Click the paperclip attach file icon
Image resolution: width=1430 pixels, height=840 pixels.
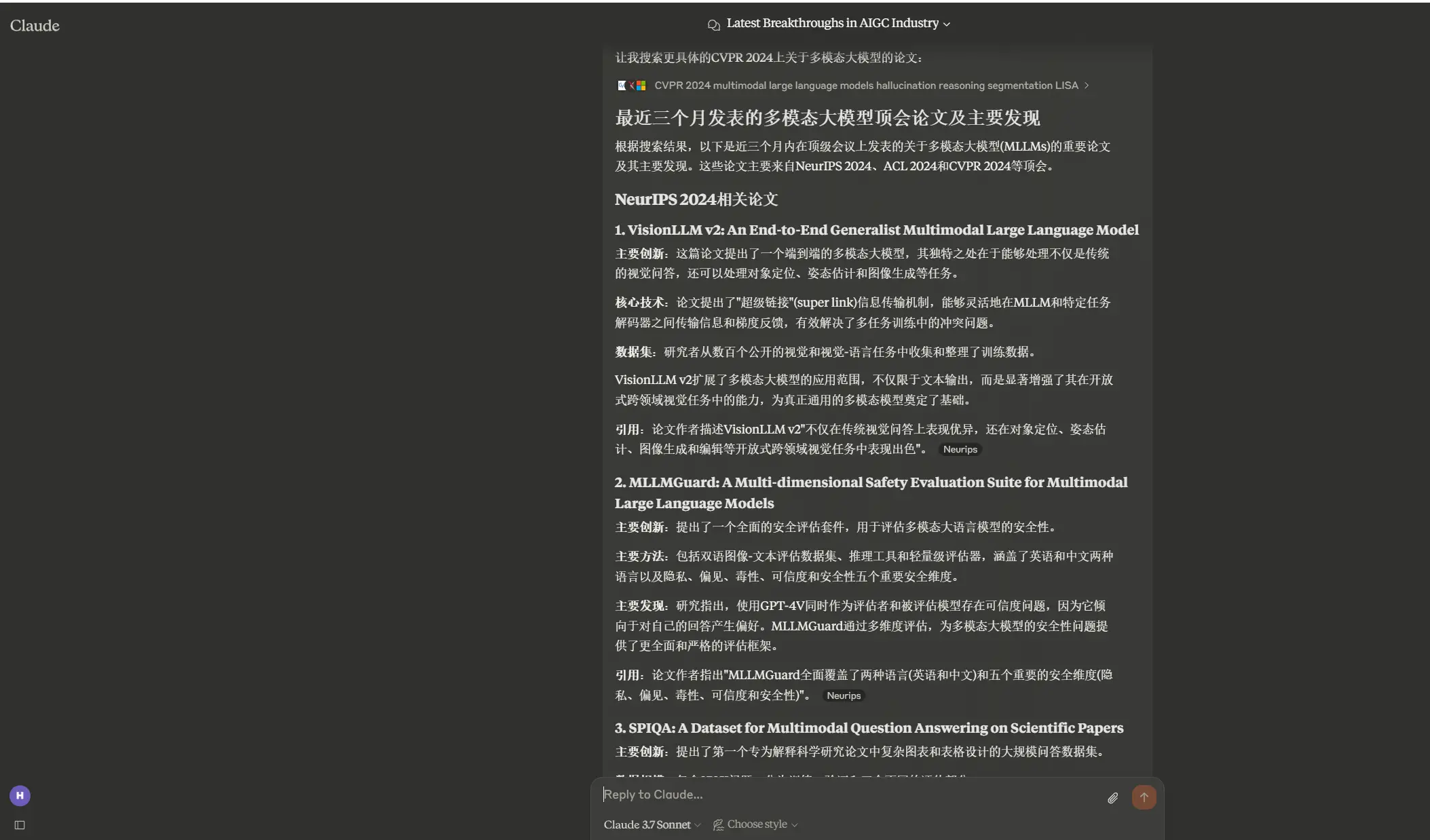1112,798
